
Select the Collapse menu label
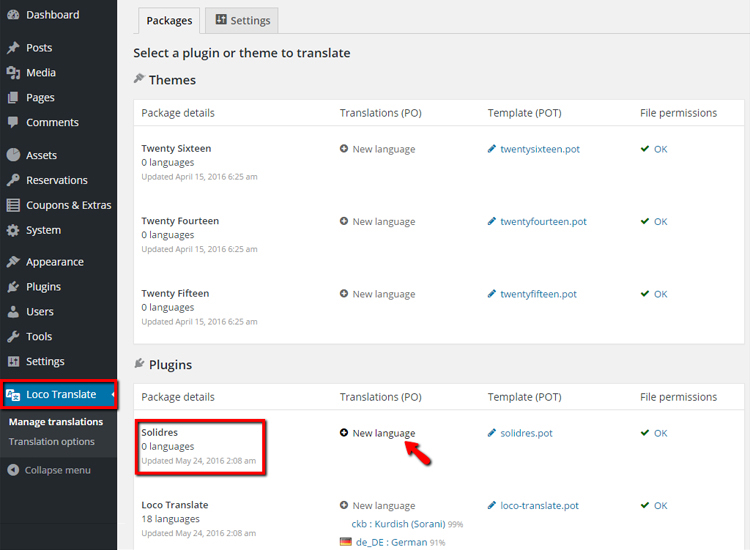(x=57, y=470)
